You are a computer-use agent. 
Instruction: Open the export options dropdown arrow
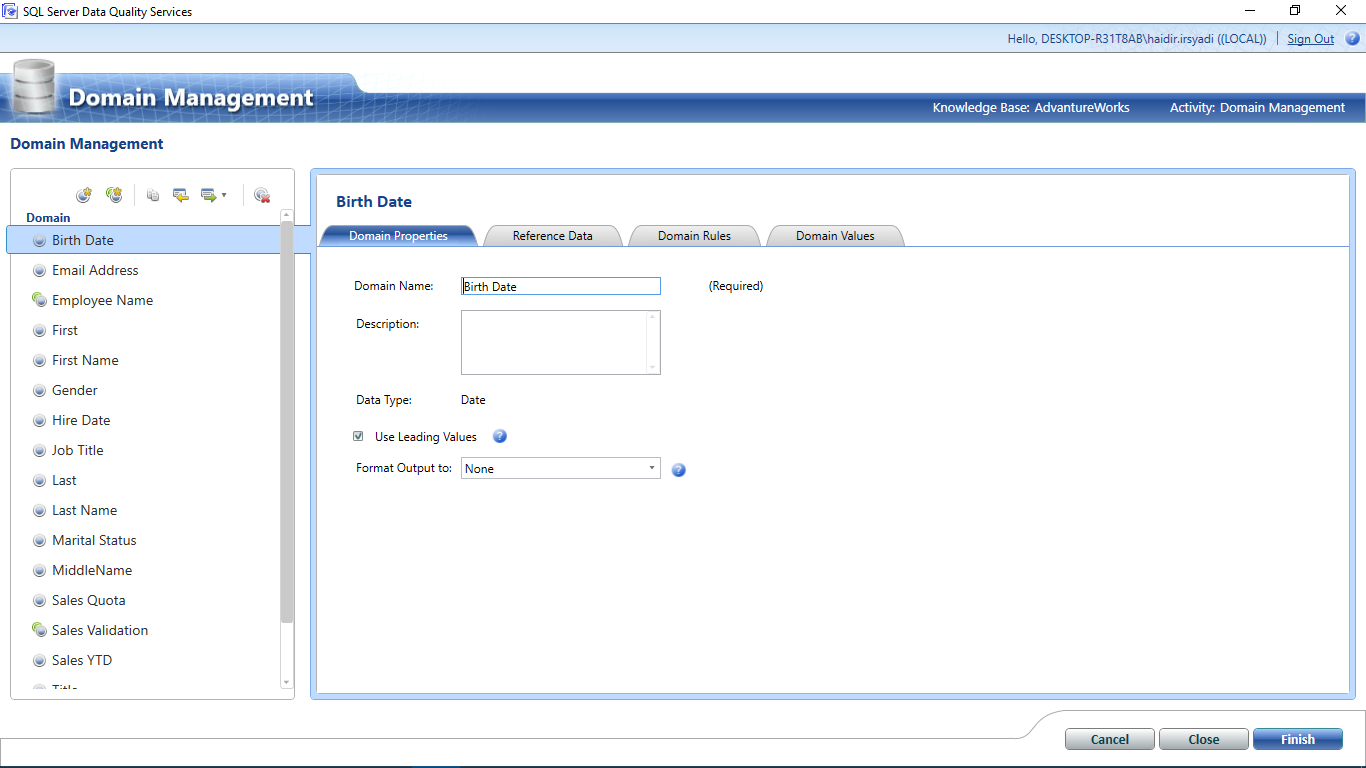224,195
